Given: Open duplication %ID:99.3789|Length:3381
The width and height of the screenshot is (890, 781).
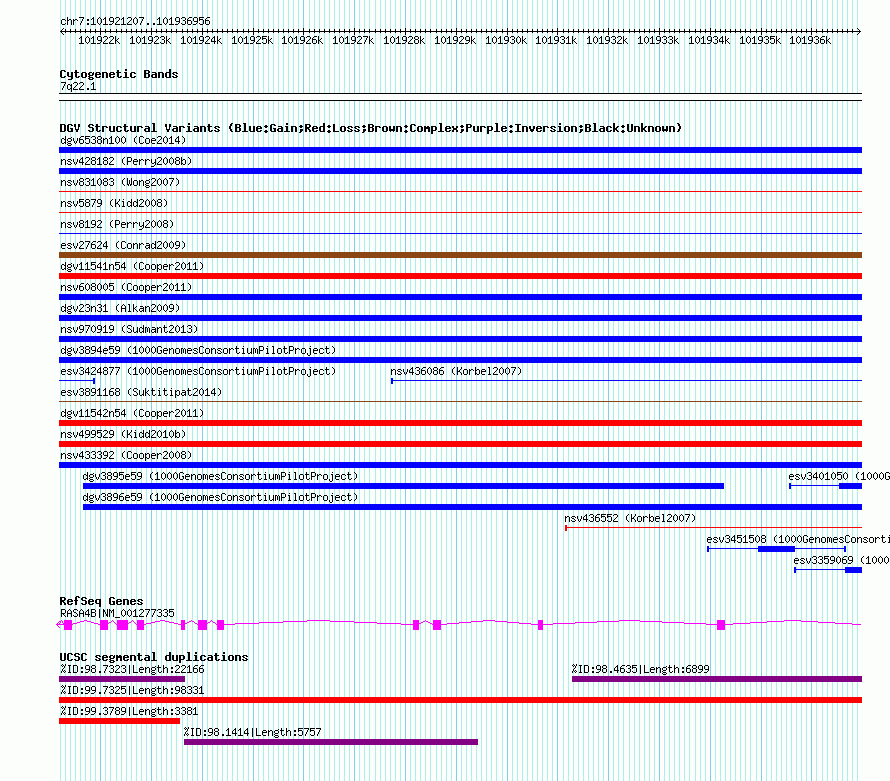Looking at the screenshot, I should click(129, 712).
